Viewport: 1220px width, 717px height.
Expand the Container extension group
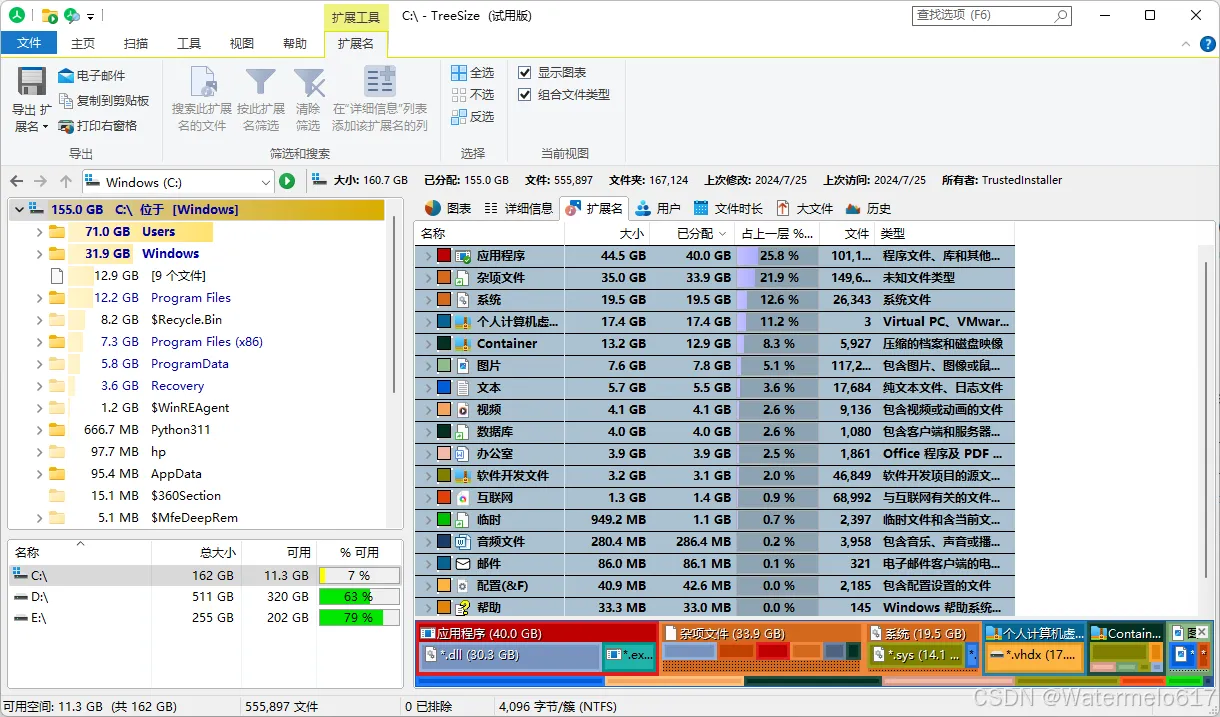click(x=427, y=344)
